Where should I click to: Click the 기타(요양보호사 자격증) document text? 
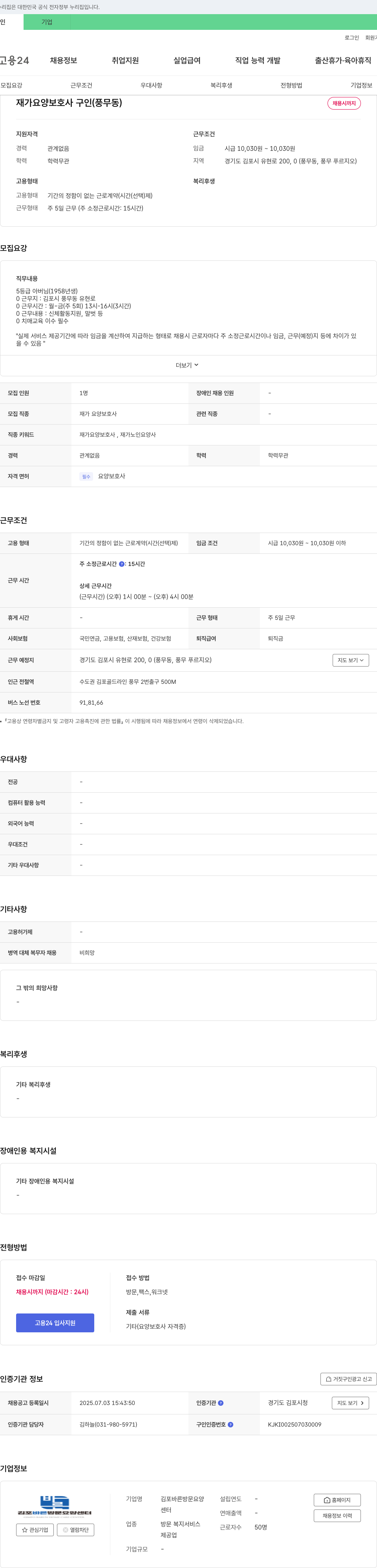click(x=156, y=1326)
